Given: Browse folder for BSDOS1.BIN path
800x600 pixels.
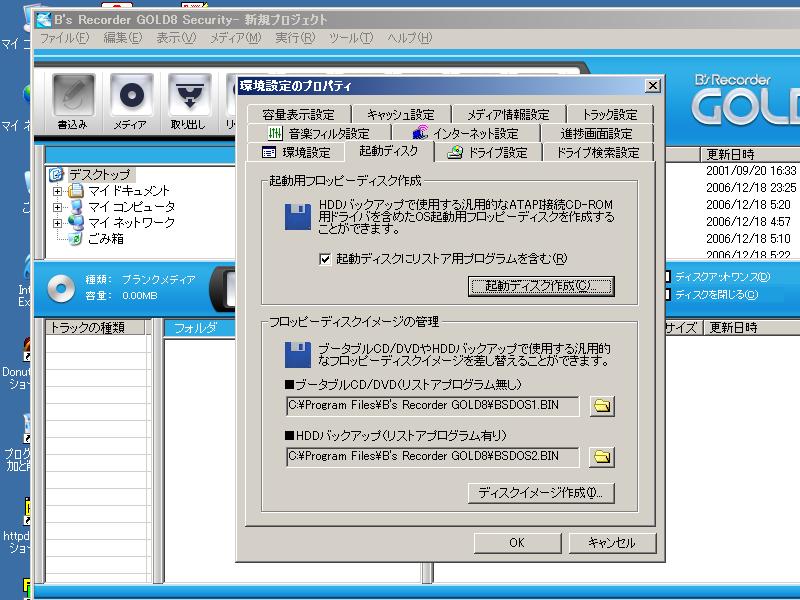Looking at the screenshot, I should (x=602, y=406).
